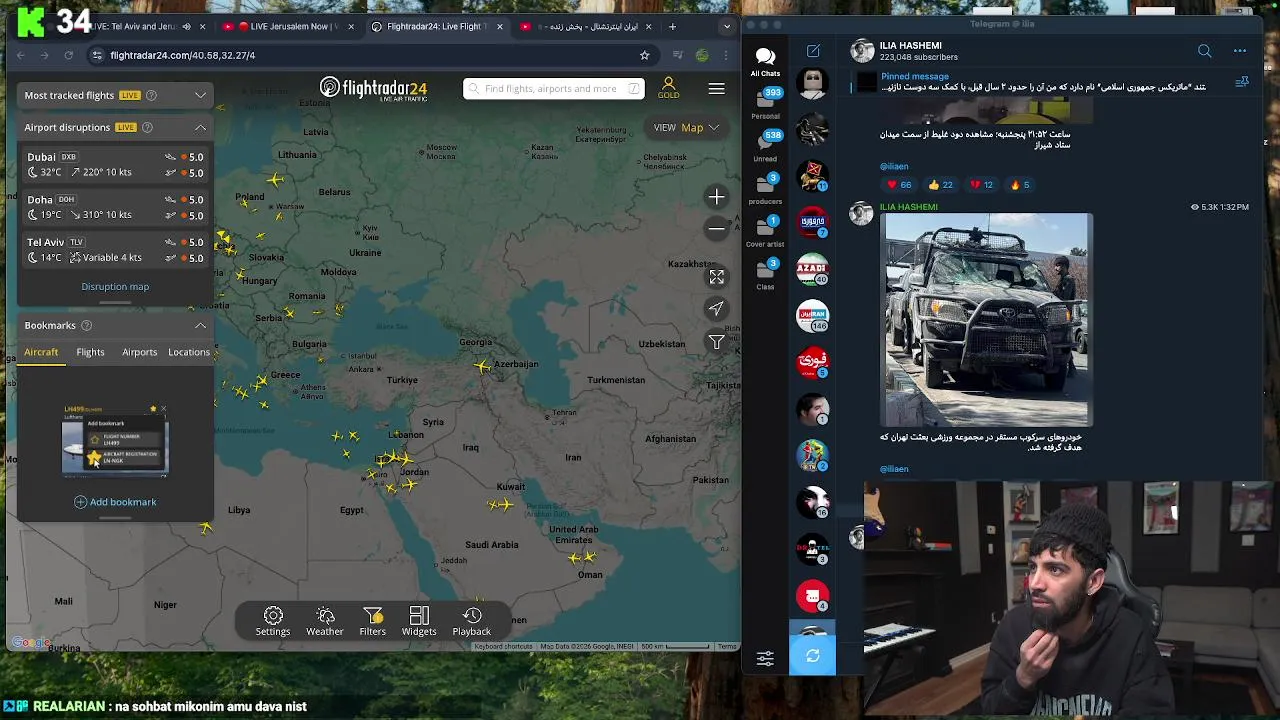This screenshot has width=1280, height=720.
Task: Open the browser tab search dropdown
Action: click(x=726, y=26)
